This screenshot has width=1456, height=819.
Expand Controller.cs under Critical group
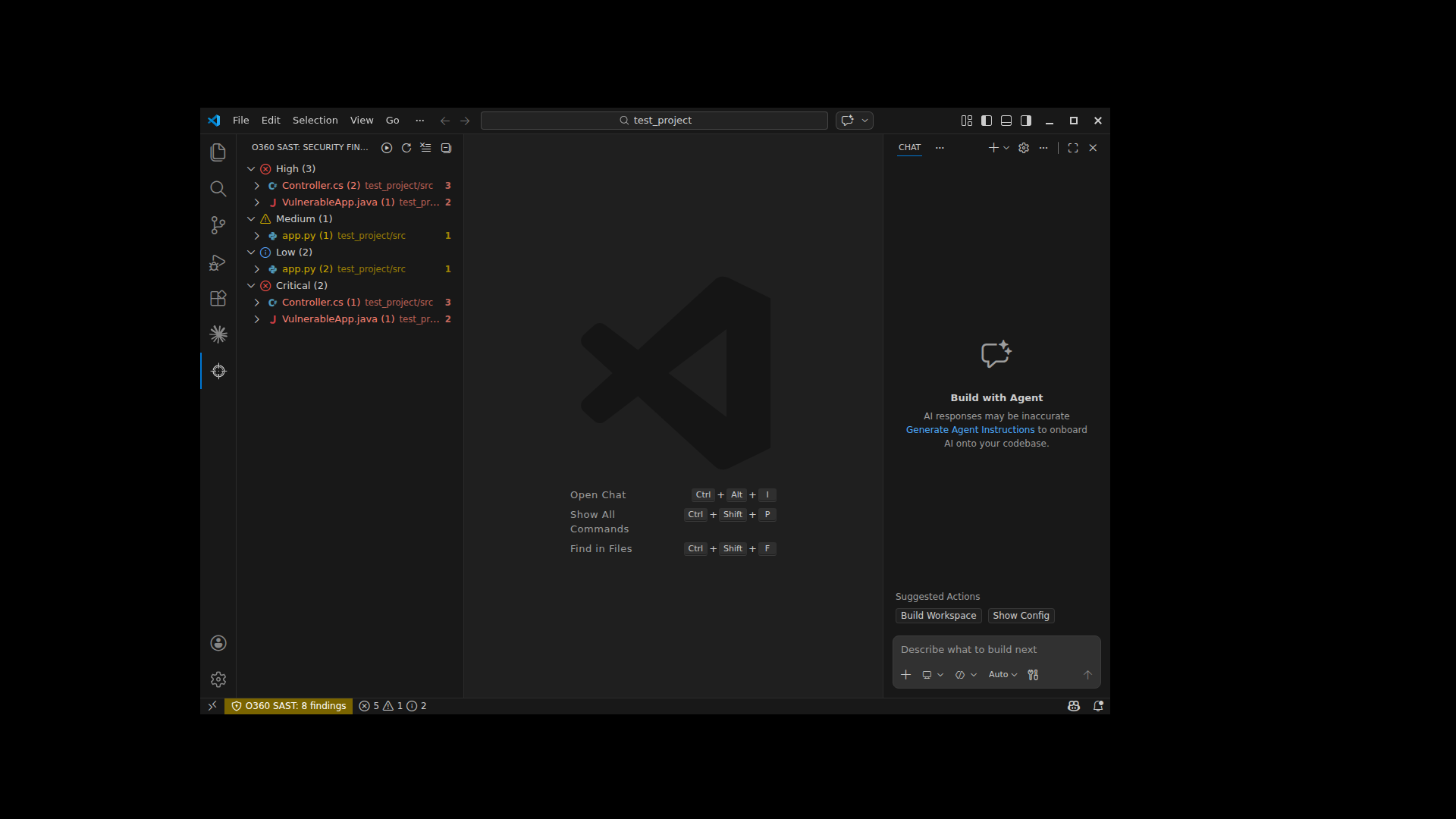click(x=257, y=303)
